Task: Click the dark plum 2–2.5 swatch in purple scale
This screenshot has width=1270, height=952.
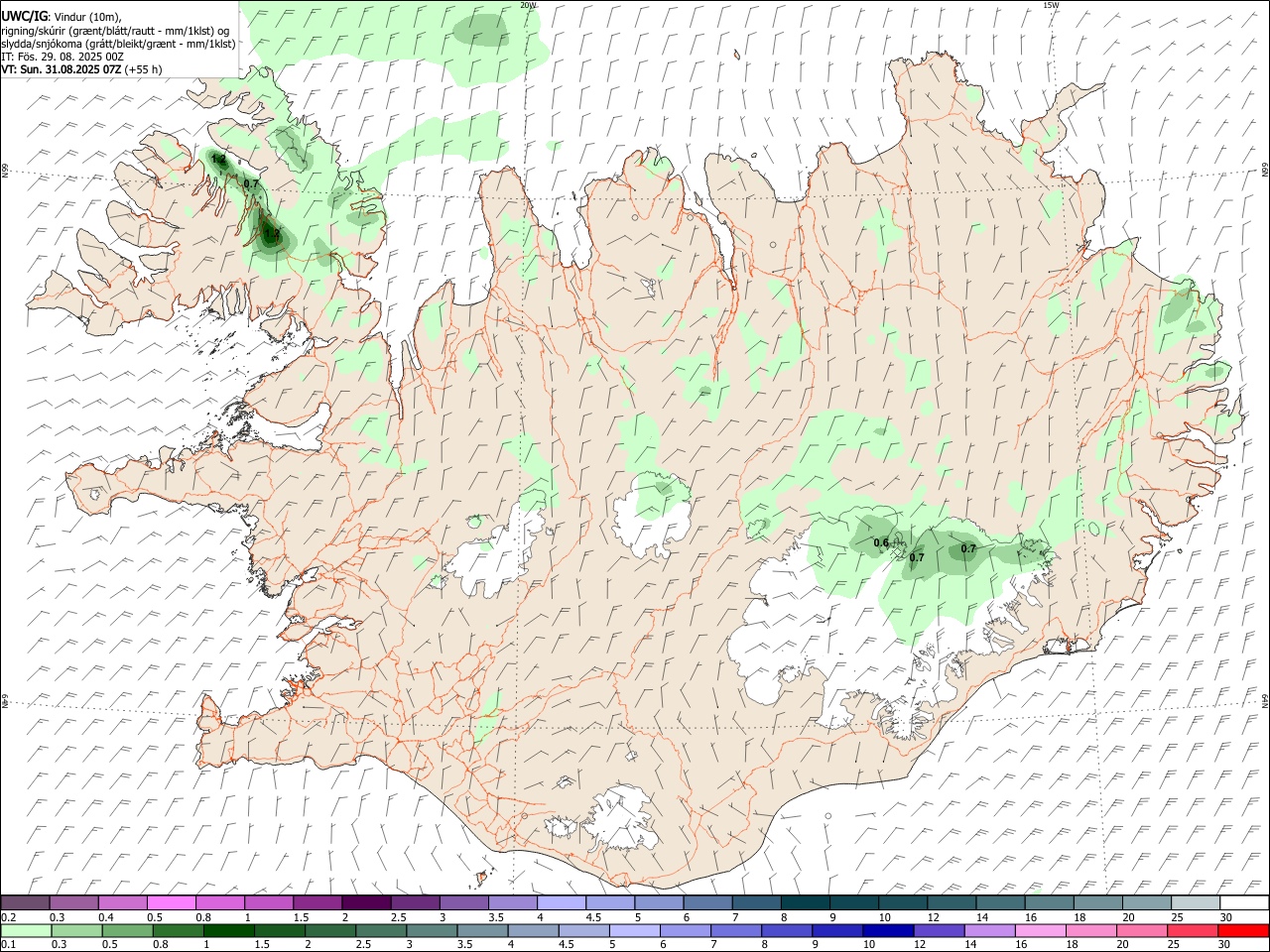Action: coord(366,903)
